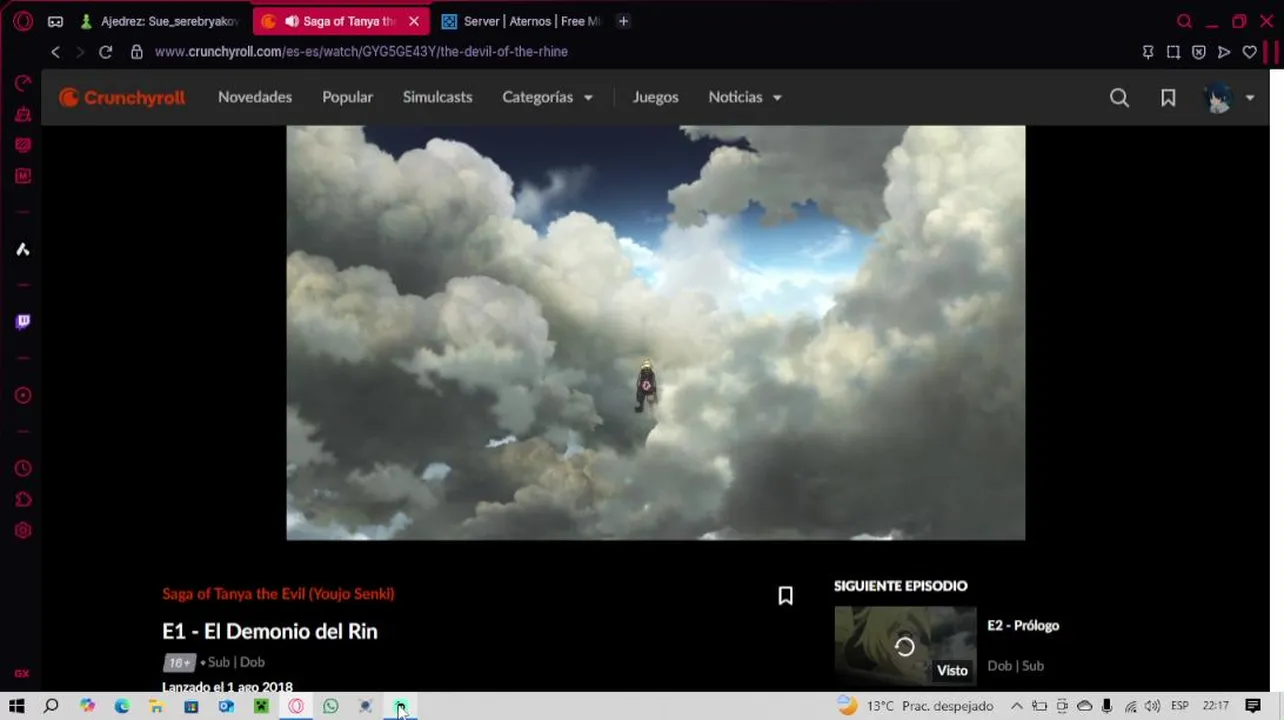Open the workspaces icon beside the tabs
Viewport: 1284px width, 720px height.
click(x=56, y=21)
